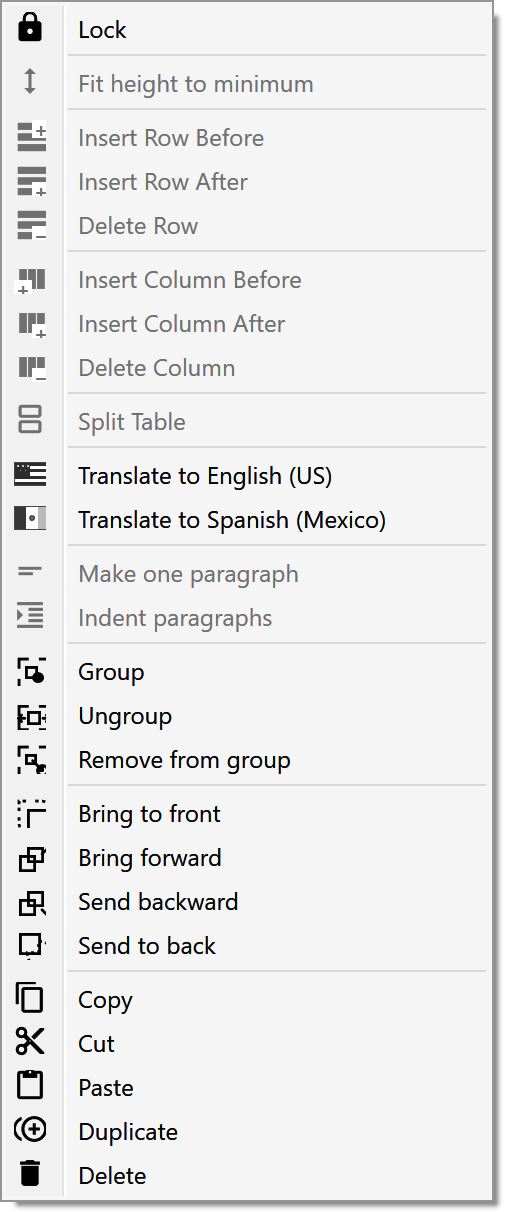Click the clipboard Paste icon
This screenshot has height=1212, width=505.
point(31,1086)
